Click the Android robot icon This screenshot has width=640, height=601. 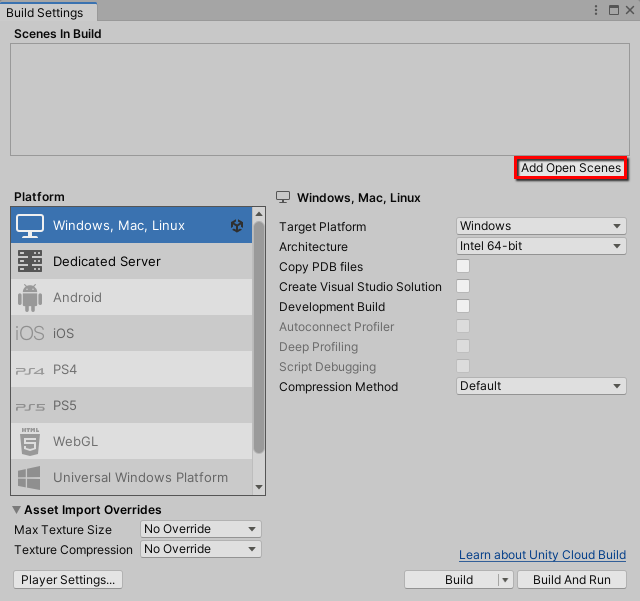pyautogui.click(x=30, y=298)
